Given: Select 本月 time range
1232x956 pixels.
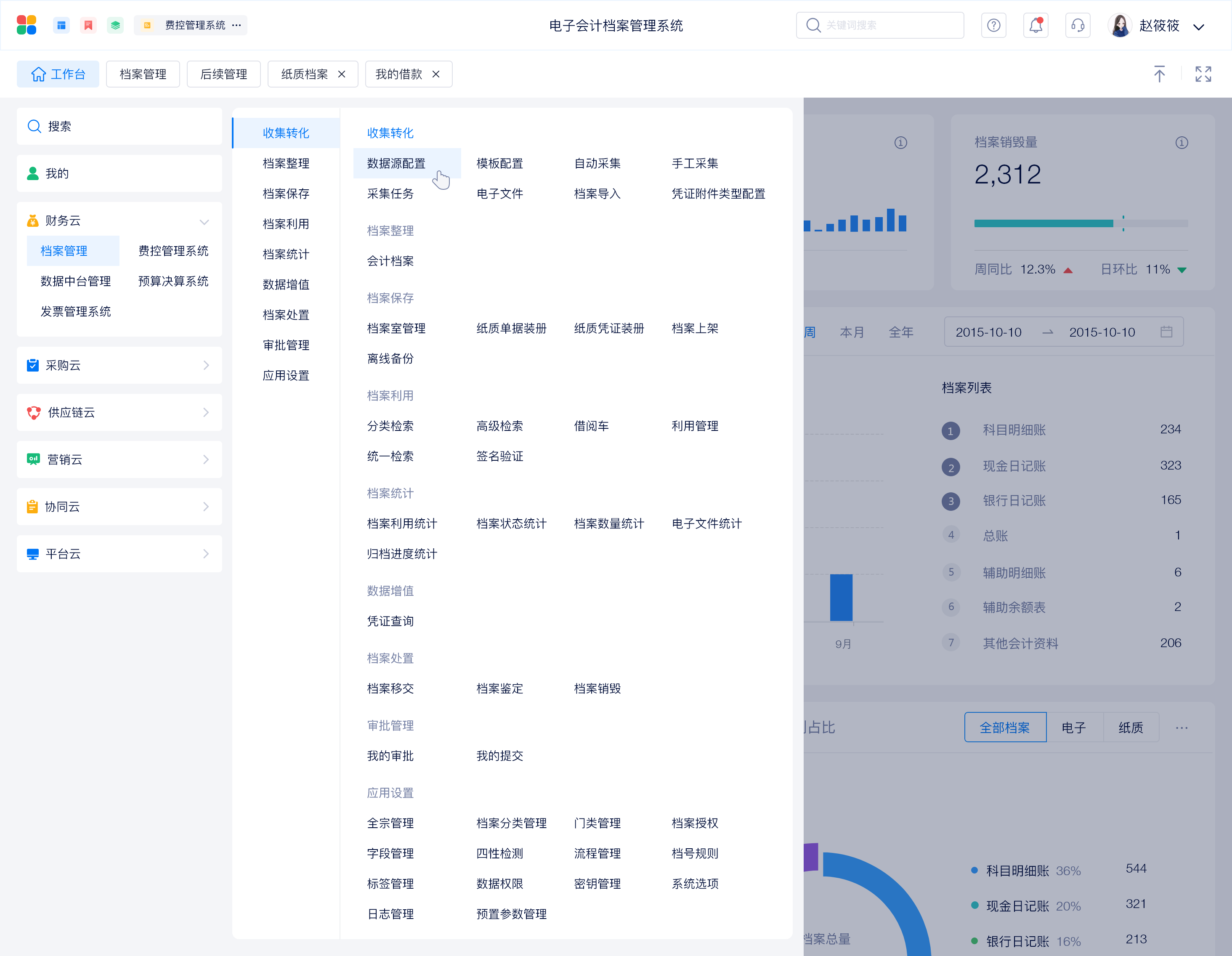Looking at the screenshot, I should pyautogui.click(x=852, y=332).
